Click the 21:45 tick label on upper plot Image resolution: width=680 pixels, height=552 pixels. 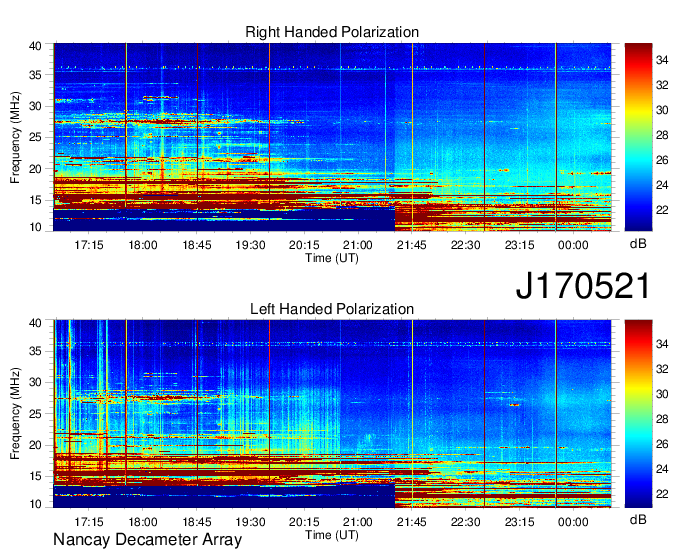coord(412,245)
